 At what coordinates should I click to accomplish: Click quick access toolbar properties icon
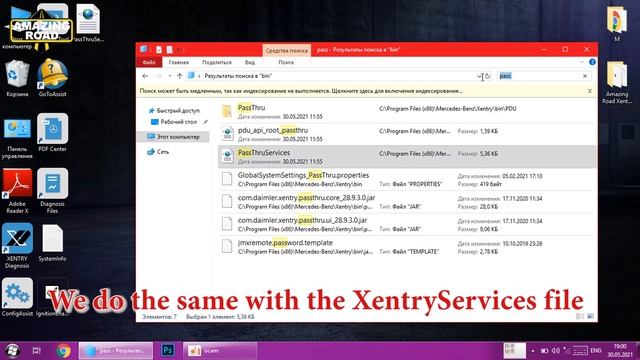point(159,50)
